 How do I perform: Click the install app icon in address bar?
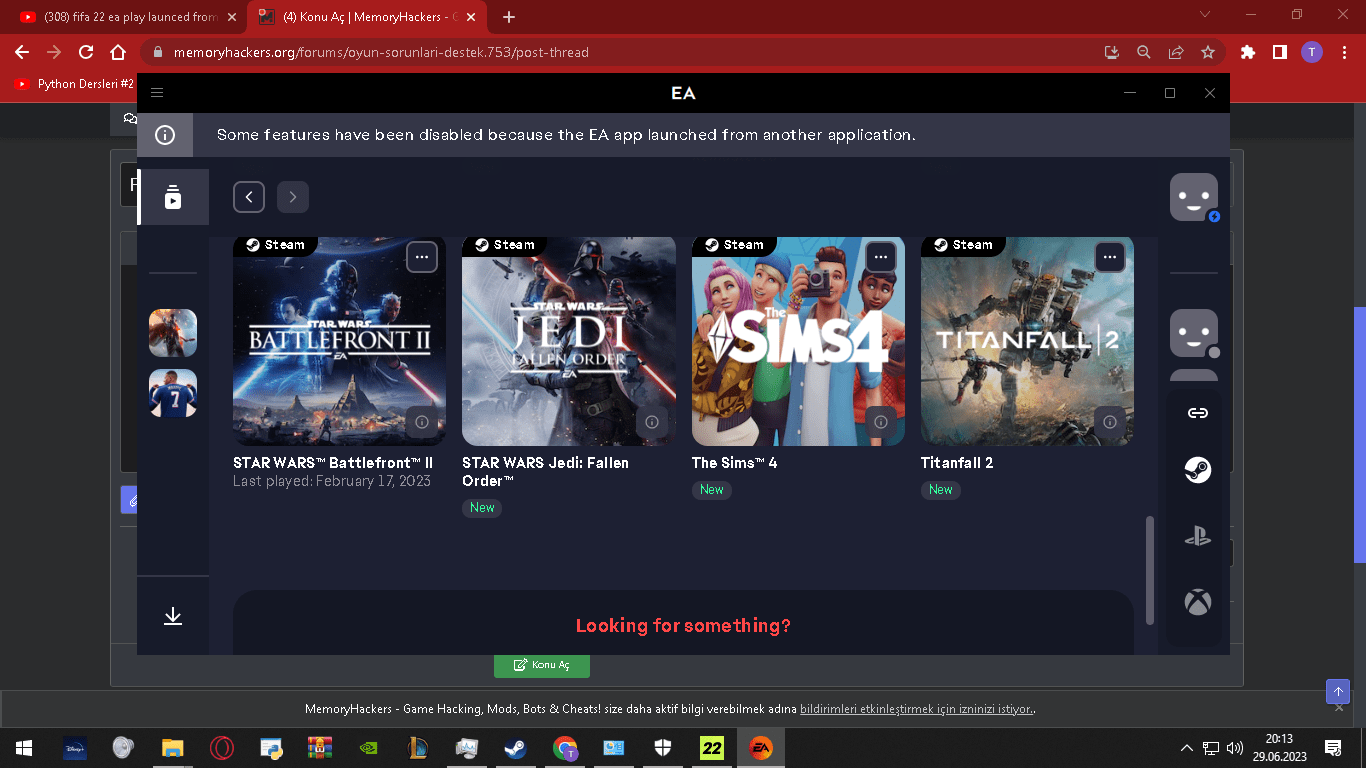tap(1111, 52)
